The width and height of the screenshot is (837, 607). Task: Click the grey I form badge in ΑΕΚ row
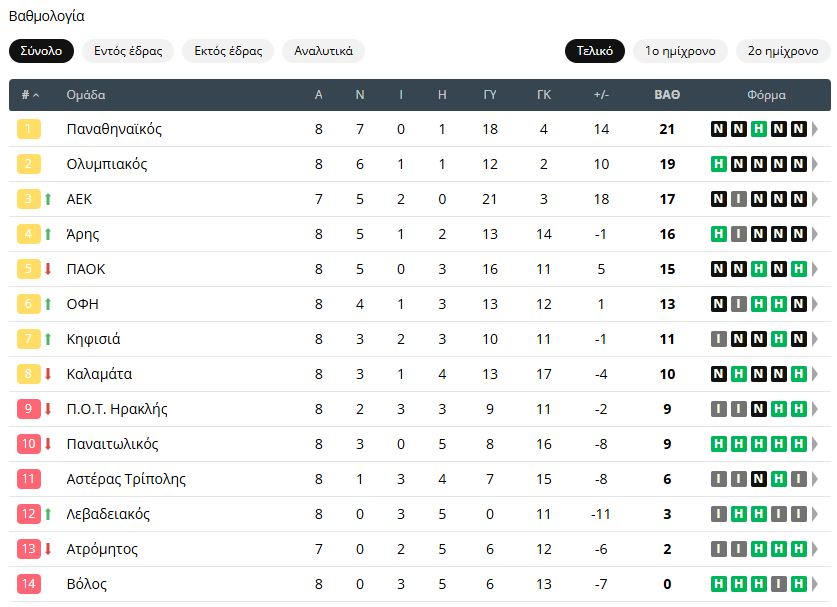click(739, 199)
